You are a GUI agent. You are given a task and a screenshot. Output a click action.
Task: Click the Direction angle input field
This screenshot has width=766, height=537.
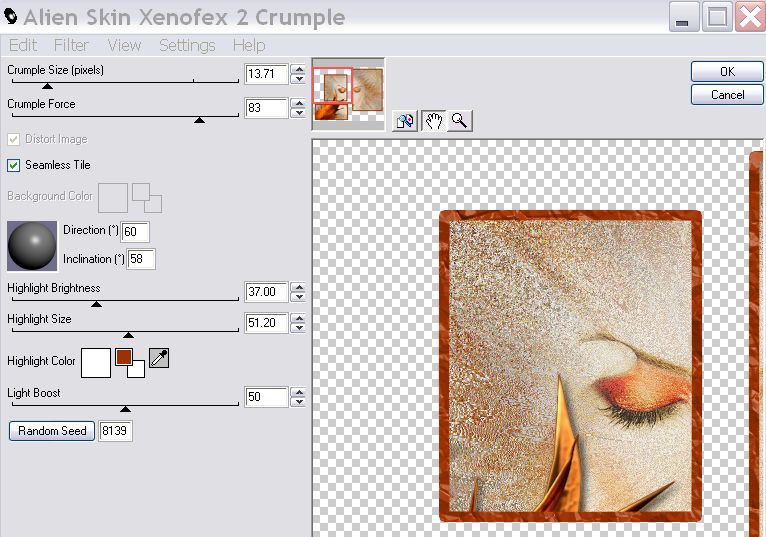click(x=135, y=232)
